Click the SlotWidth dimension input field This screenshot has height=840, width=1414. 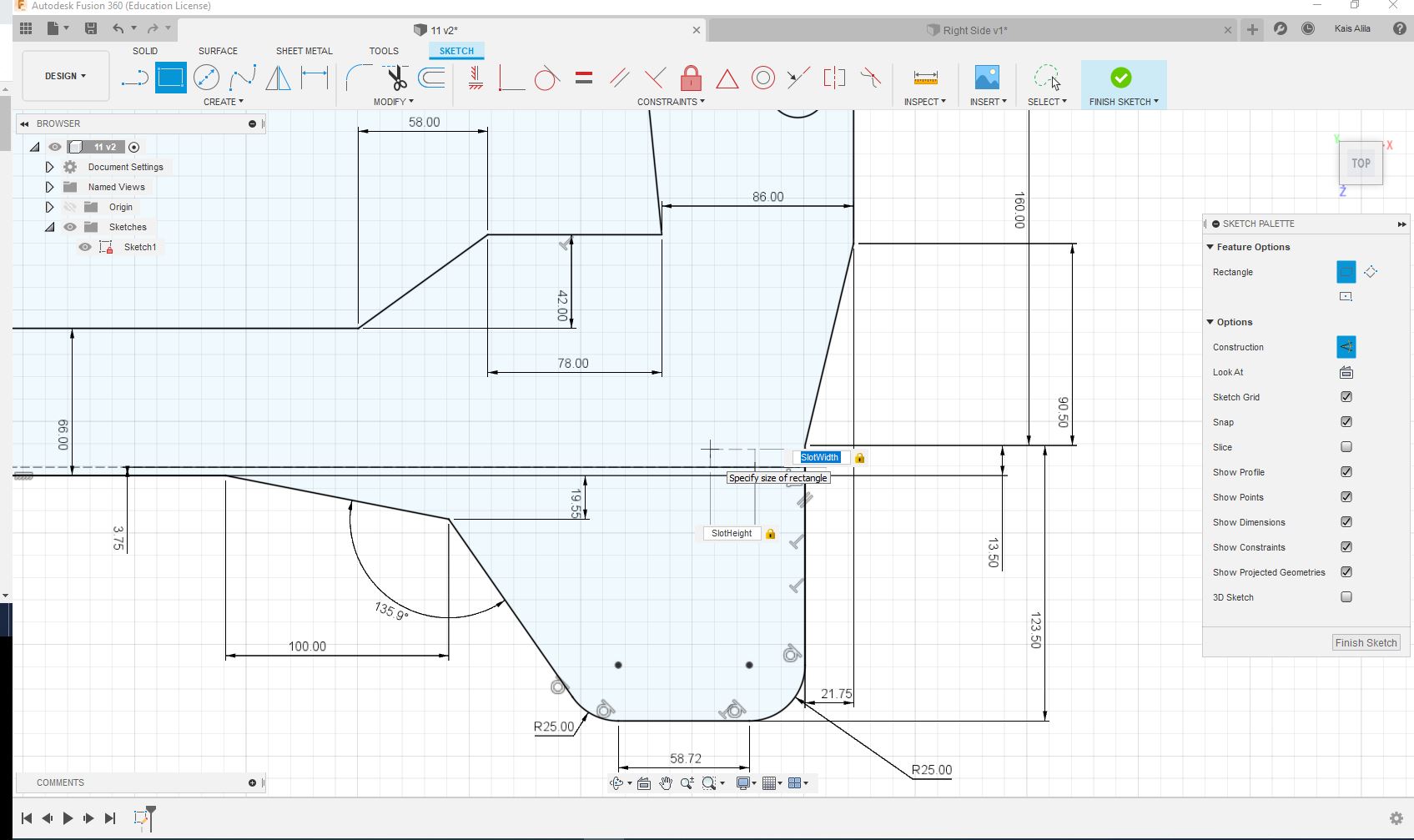[821, 457]
